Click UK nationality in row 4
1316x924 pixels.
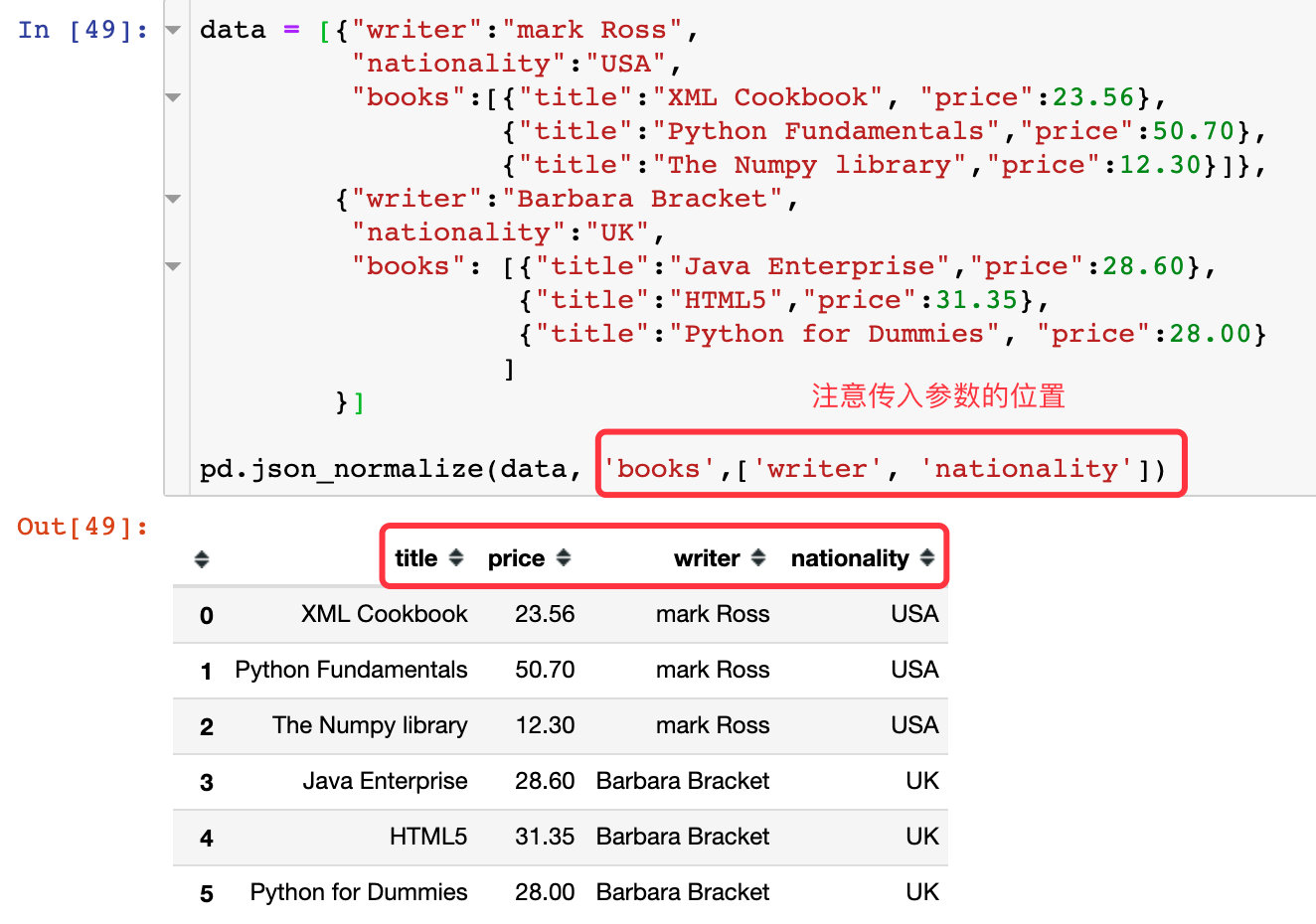[922, 837]
